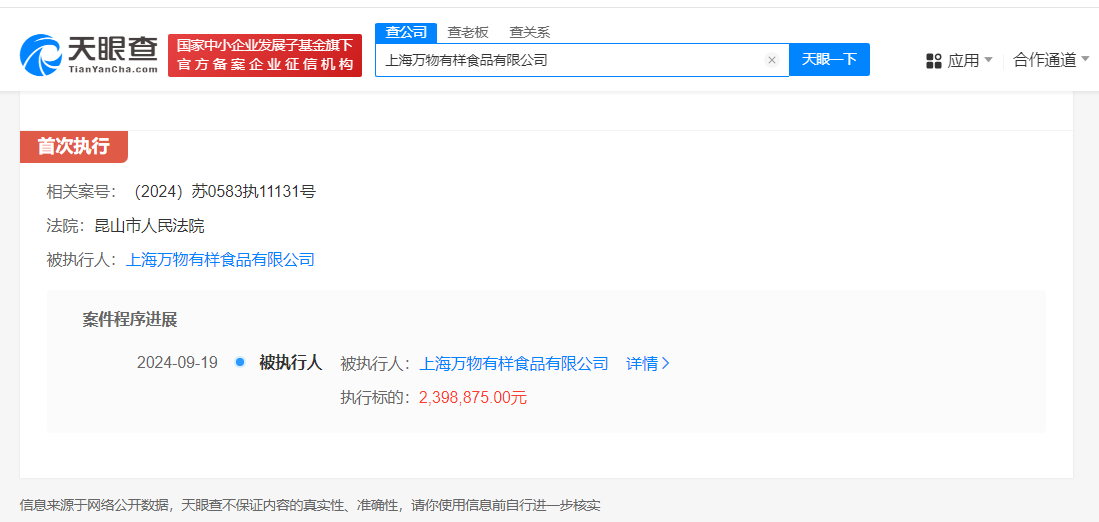Select the 查公司 search tab
Image resolution: width=1099 pixels, height=522 pixels.
[x=406, y=32]
